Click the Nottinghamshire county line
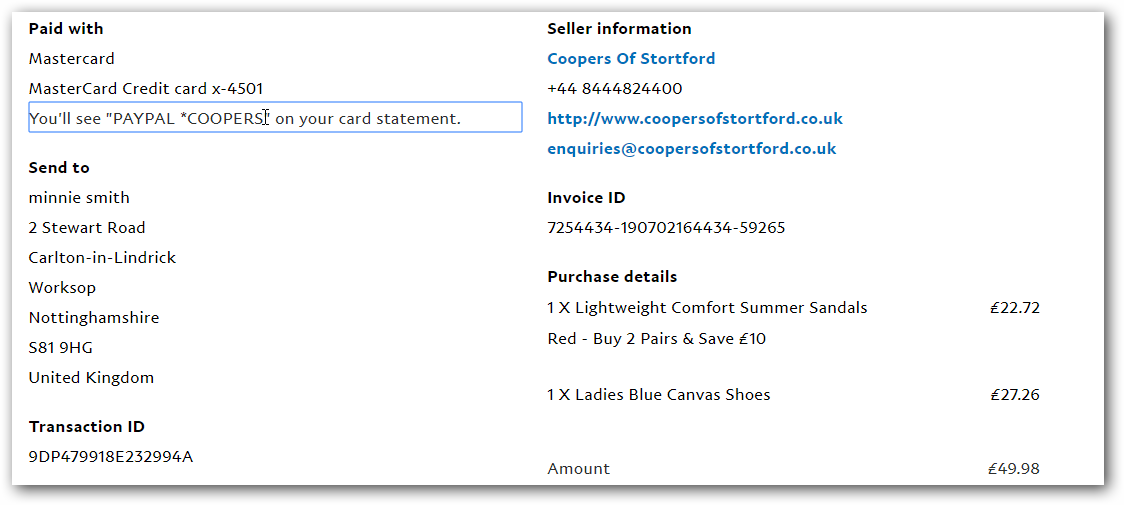1124x505 pixels. coord(94,318)
